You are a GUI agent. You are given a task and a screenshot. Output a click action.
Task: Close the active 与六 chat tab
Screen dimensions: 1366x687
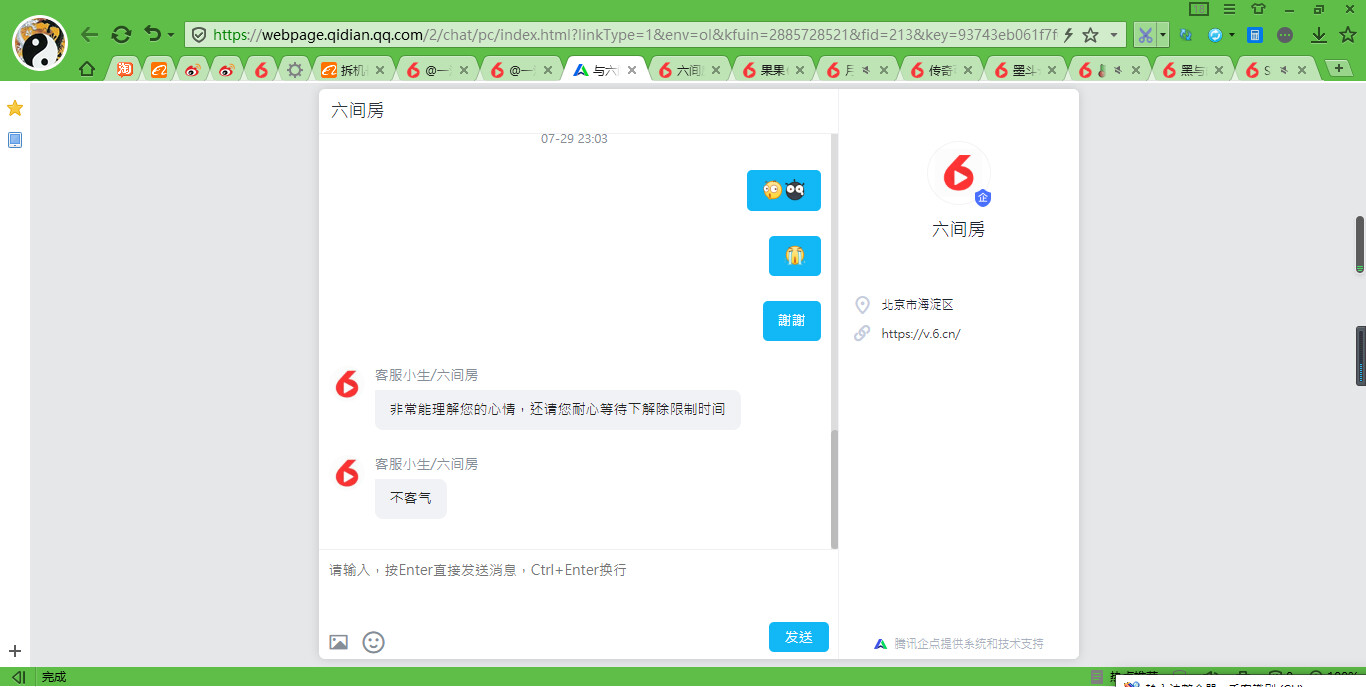coord(632,70)
